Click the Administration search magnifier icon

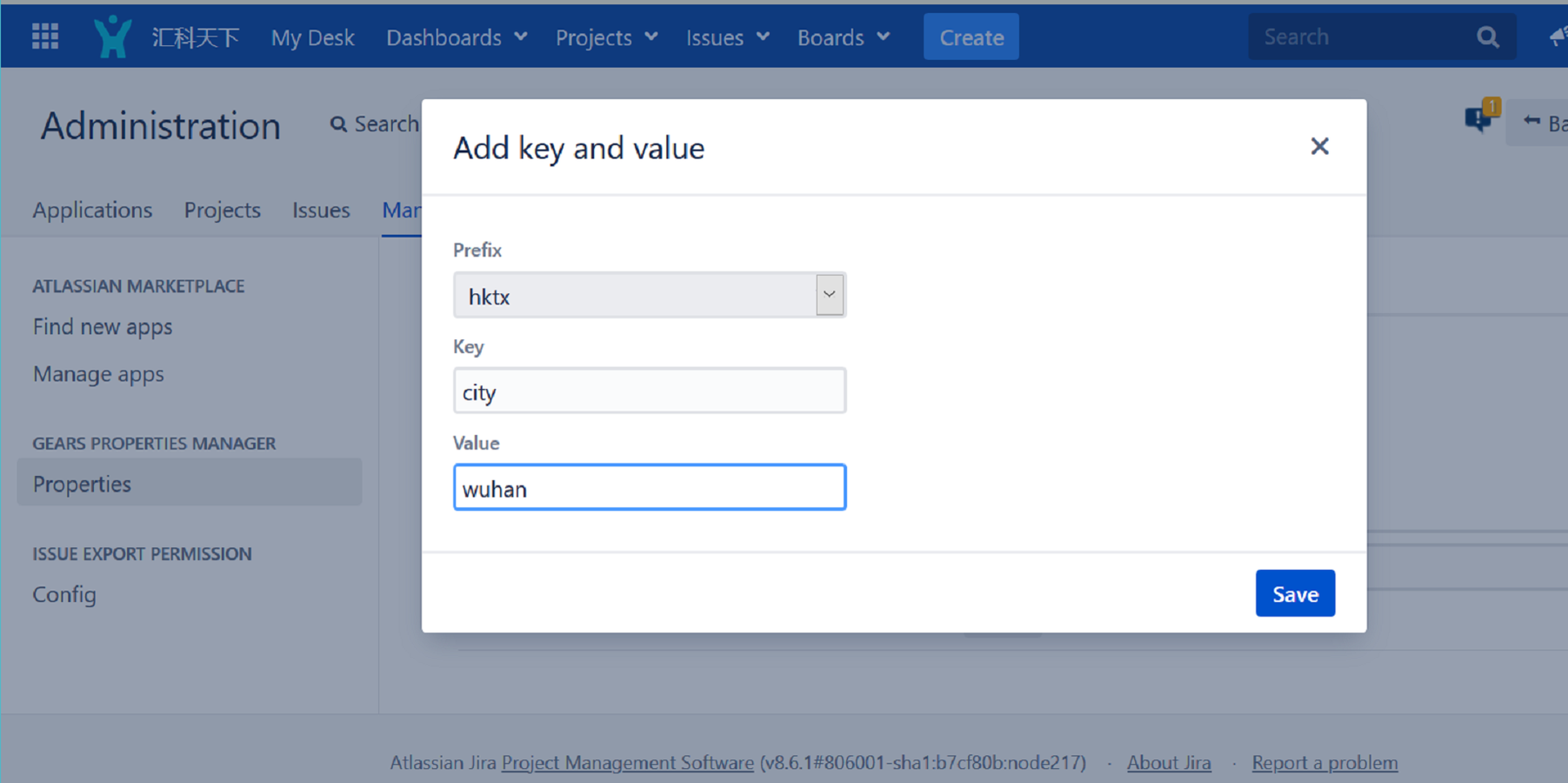point(338,124)
